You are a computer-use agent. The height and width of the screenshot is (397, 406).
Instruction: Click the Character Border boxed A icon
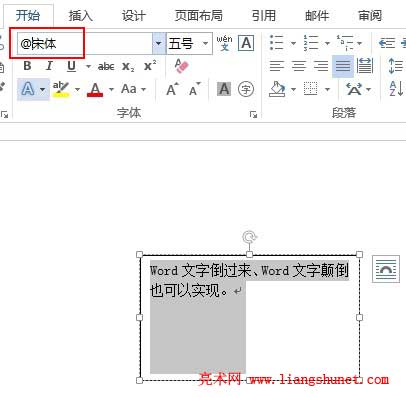tap(246, 43)
